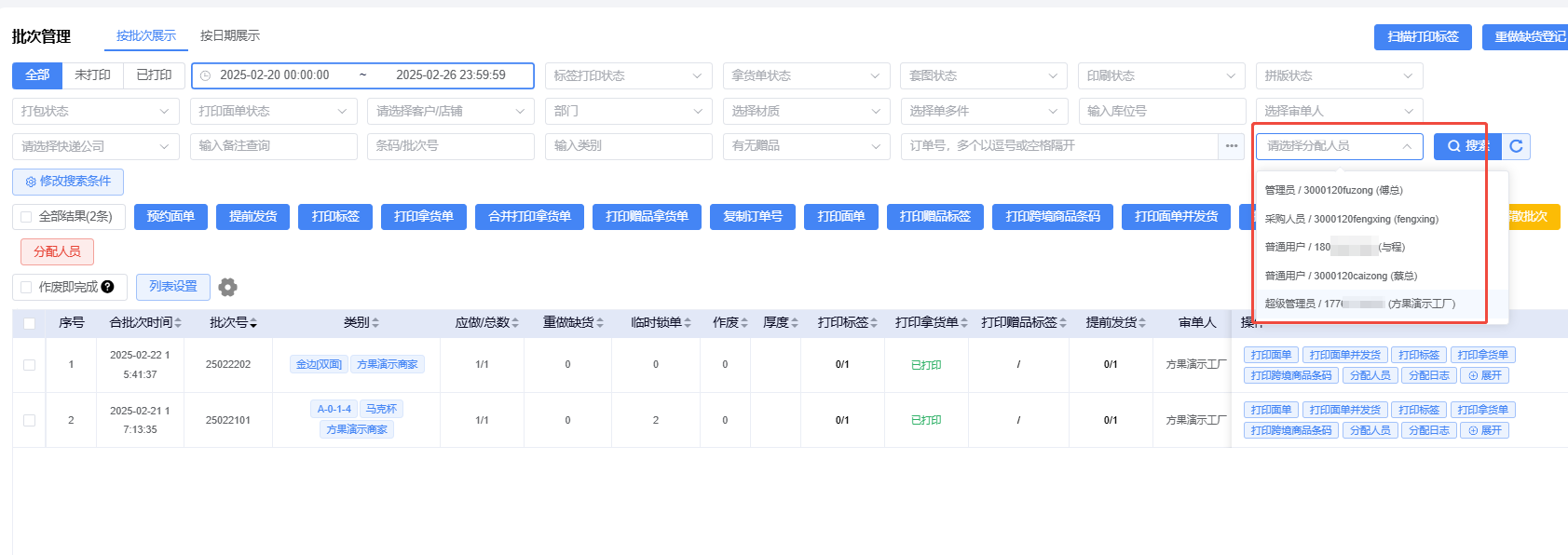Sort by 打印赠品标签 column arrows

click(x=1063, y=323)
